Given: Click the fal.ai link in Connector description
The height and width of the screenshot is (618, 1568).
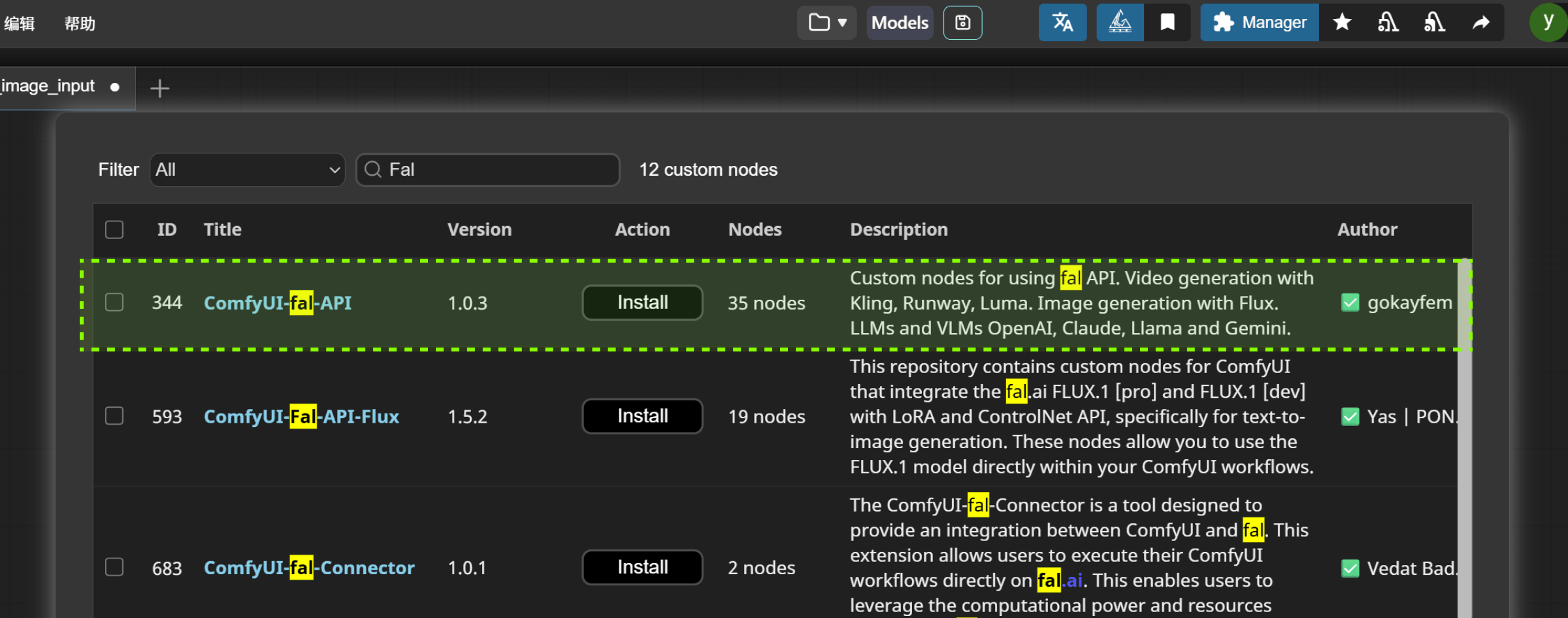Looking at the screenshot, I should point(1060,580).
